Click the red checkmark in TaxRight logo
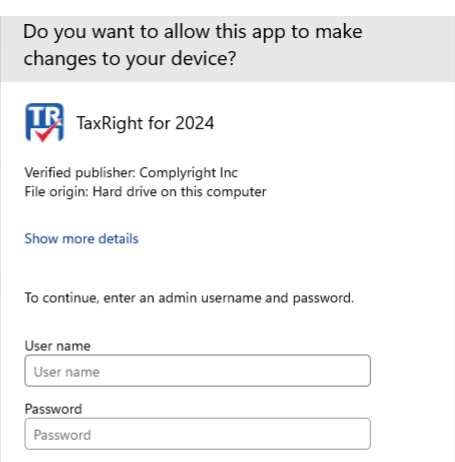The height and width of the screenshot is (462, 455). click(48, 132)
